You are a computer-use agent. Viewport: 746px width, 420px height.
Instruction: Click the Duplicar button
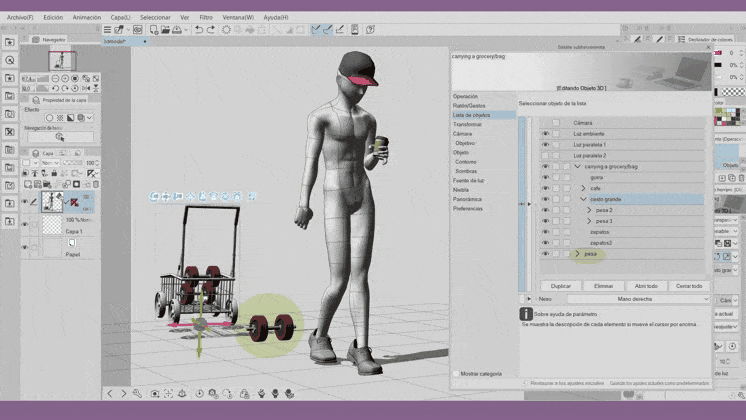[561, 286]
